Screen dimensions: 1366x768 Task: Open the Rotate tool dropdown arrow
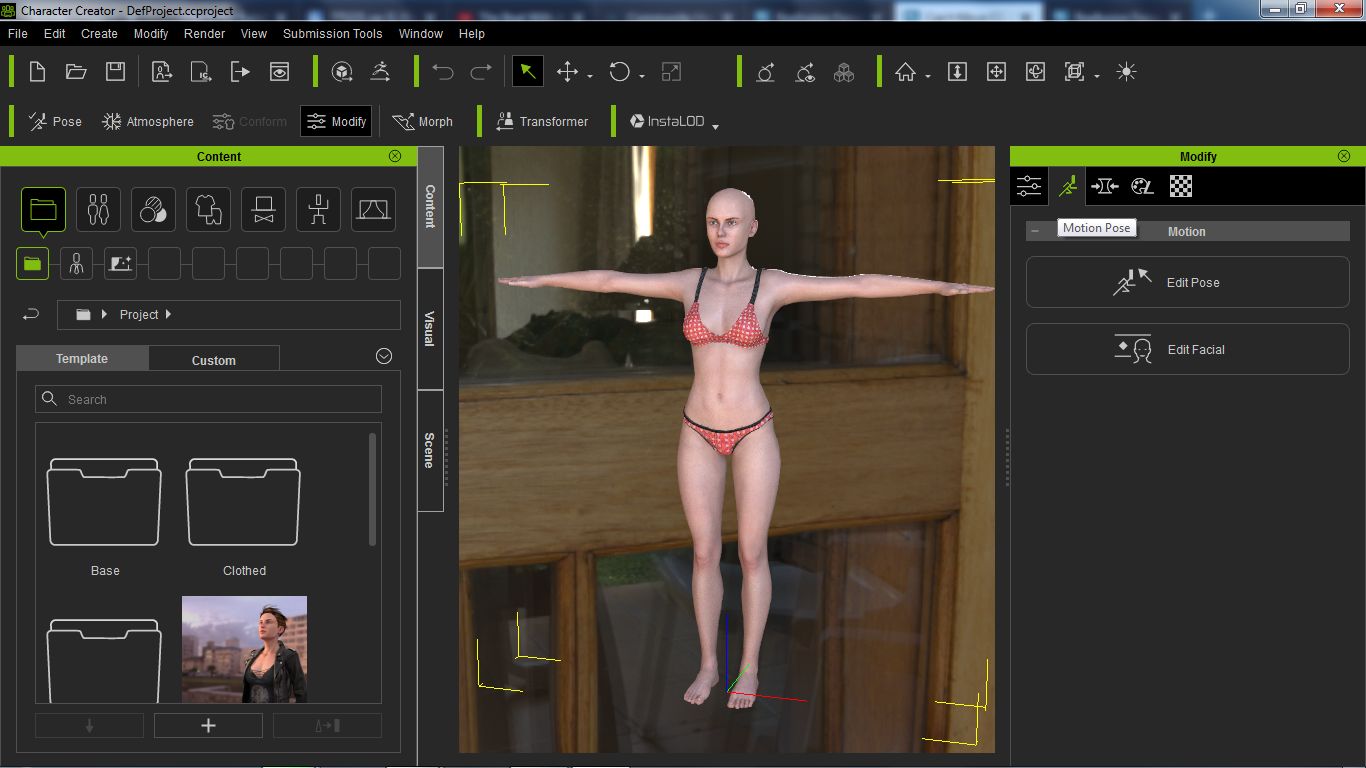(642, 76)
